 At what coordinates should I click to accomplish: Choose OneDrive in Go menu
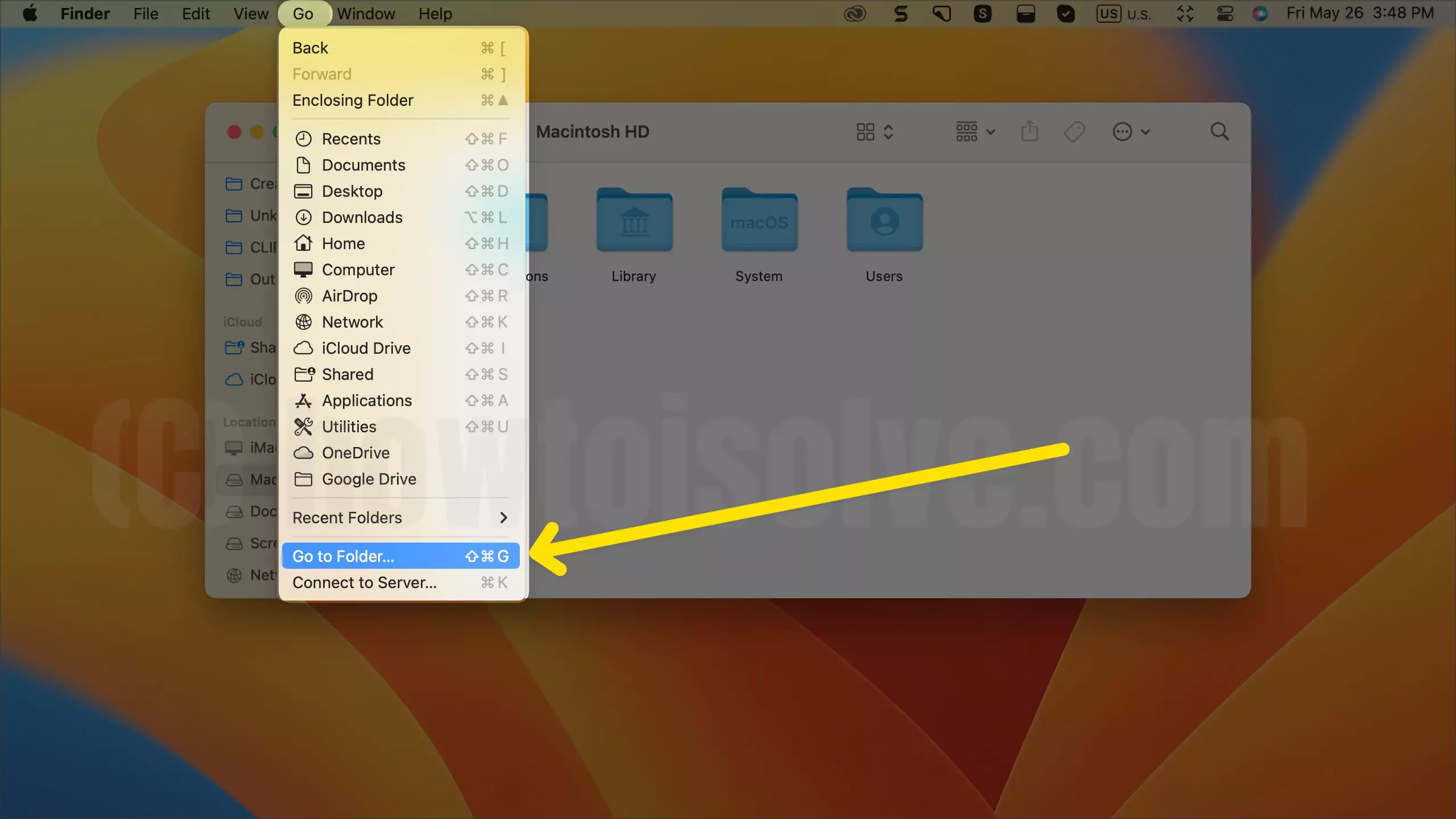click(x=401, y=453)
